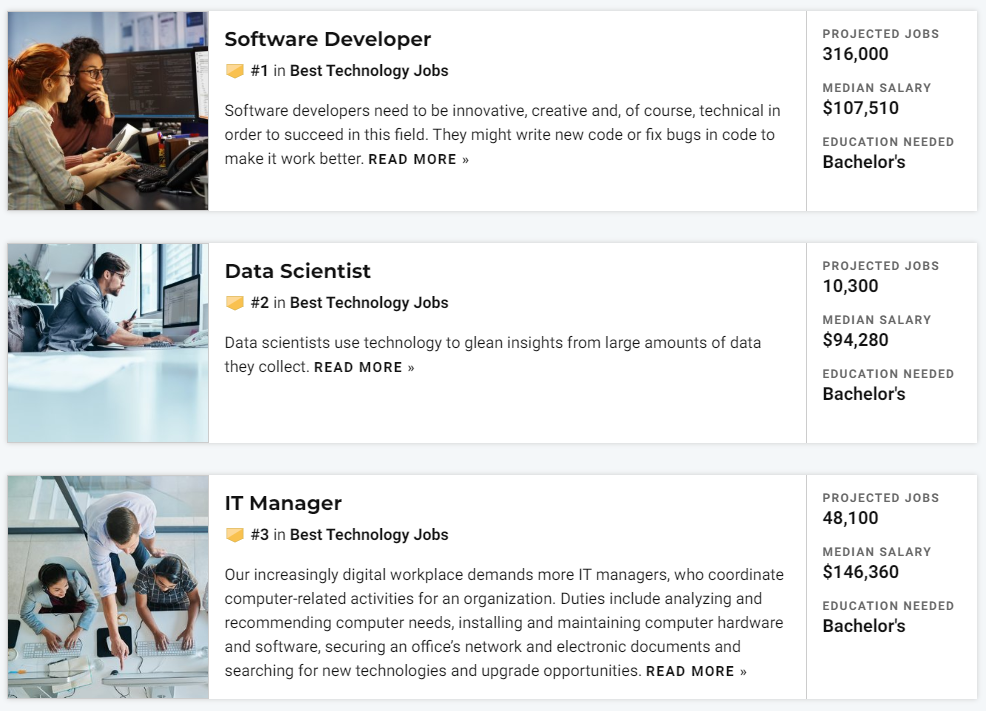Click the $107,510 median salary figure

click(860, 108)
